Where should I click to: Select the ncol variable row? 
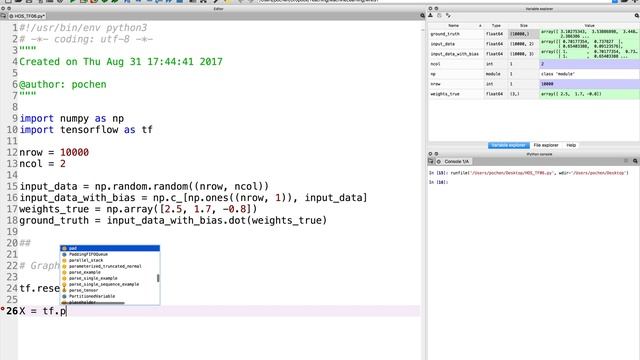click(533, 64)
